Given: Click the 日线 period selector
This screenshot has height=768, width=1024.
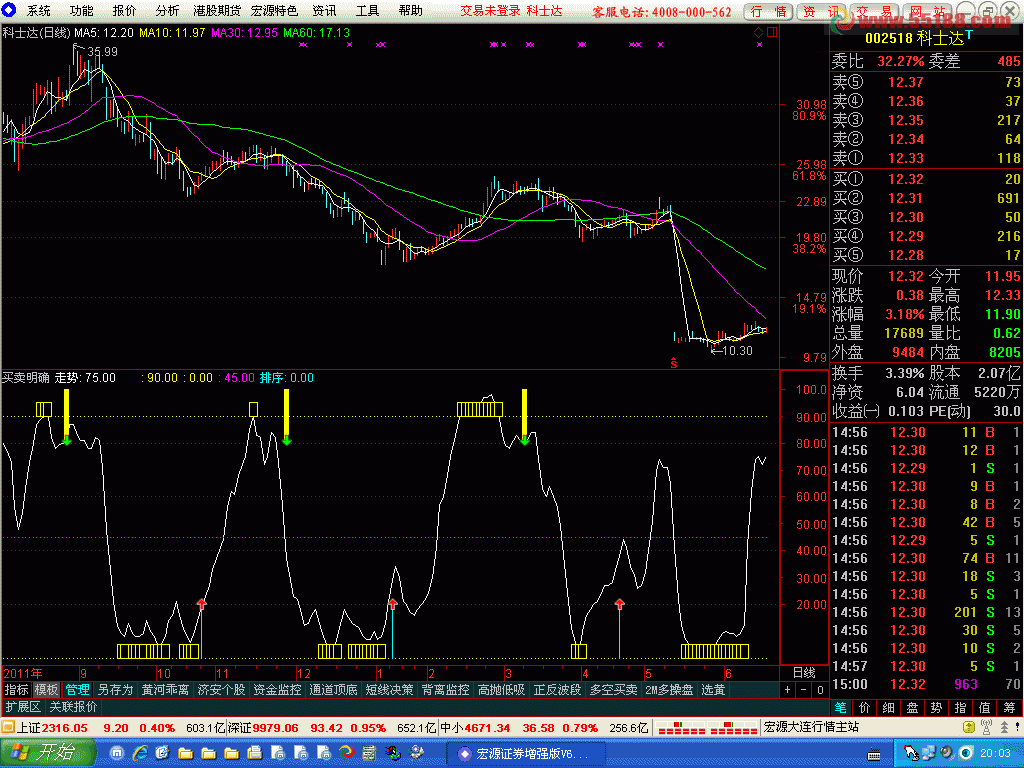Looking at the screenshot, I should click(804, 673).
